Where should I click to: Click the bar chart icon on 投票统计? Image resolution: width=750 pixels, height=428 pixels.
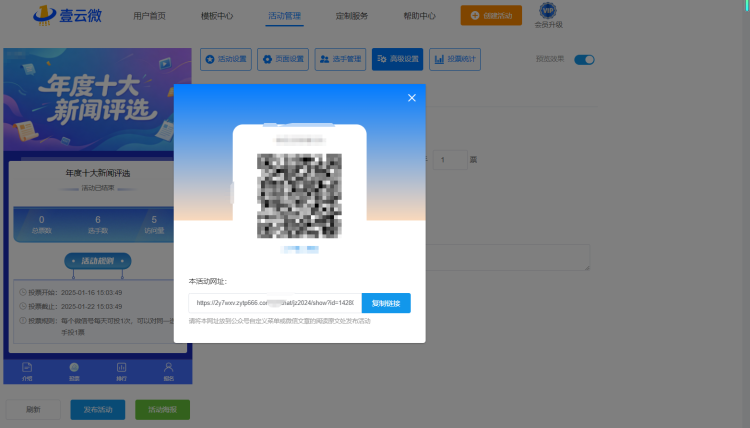439,59
